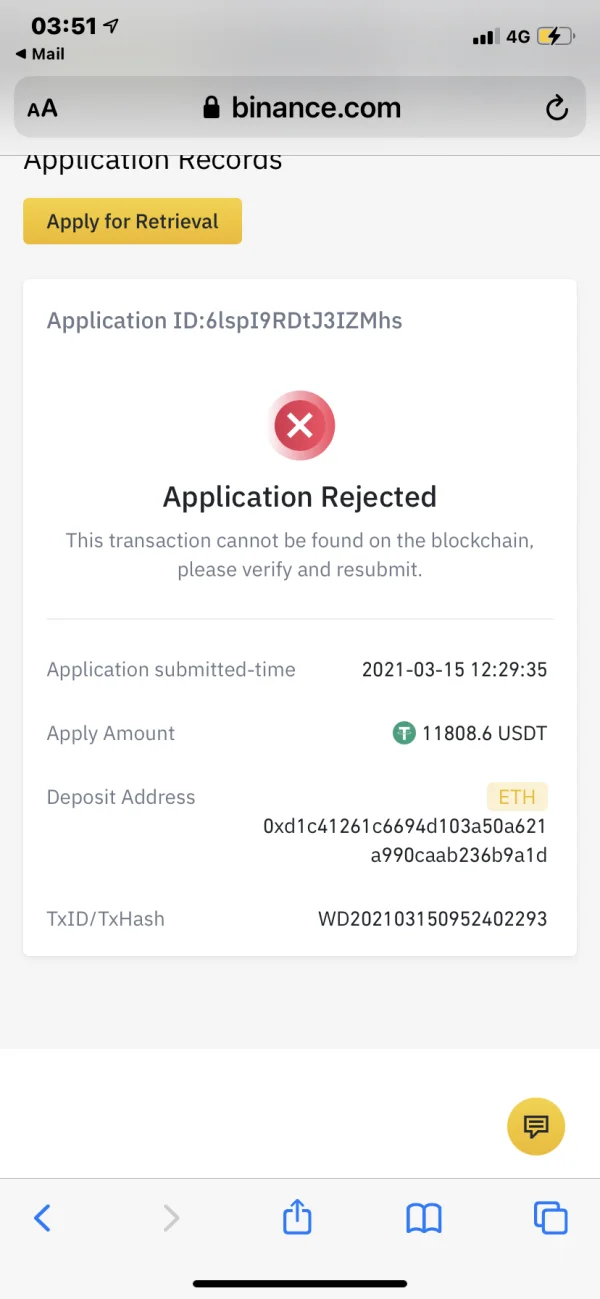Open the Safari share sheet icon
The width and height of the screenshot is (600, 1299).
[x=297, y=1217]
